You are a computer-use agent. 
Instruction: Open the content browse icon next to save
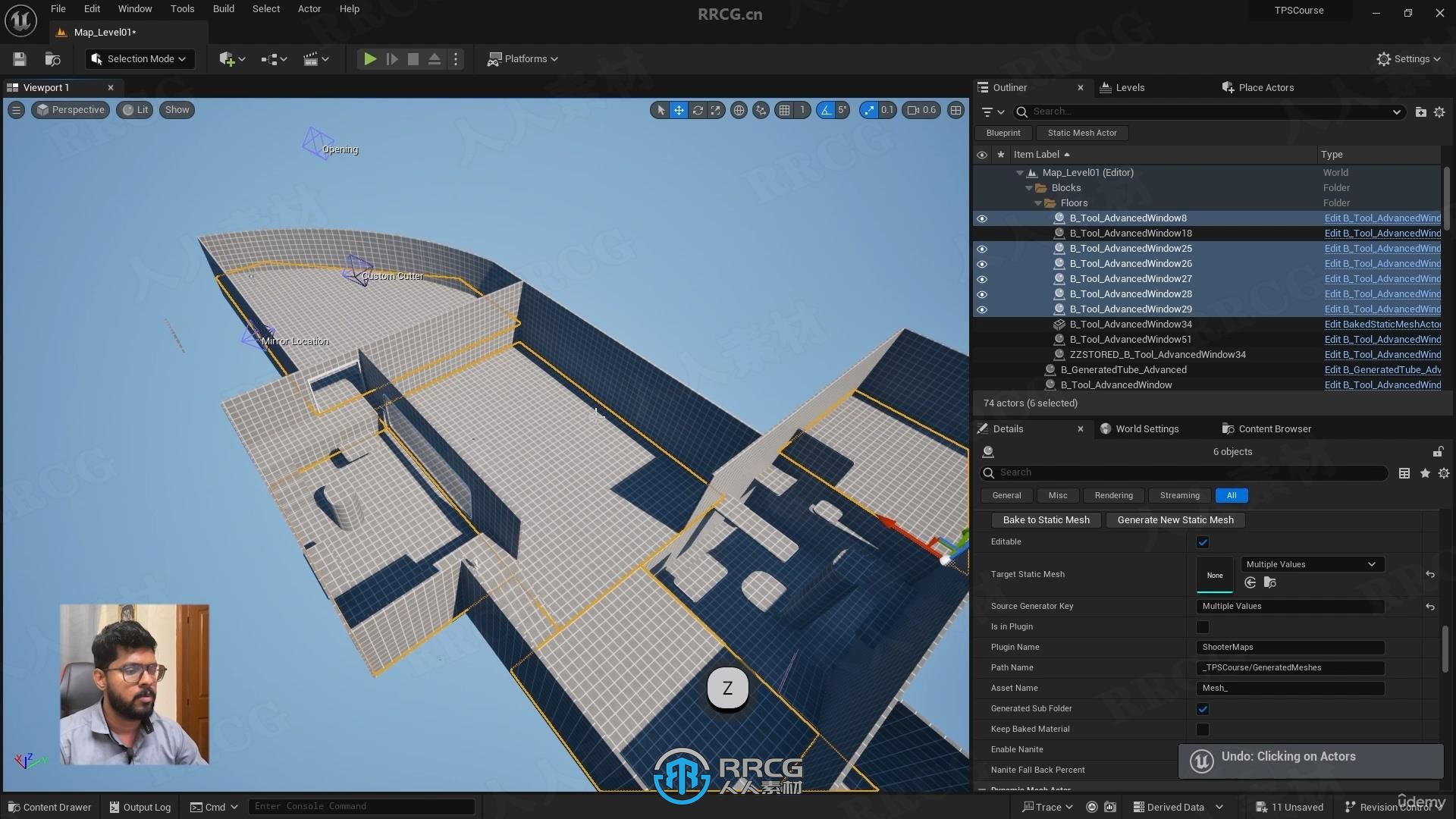click(x=52, y=59)
